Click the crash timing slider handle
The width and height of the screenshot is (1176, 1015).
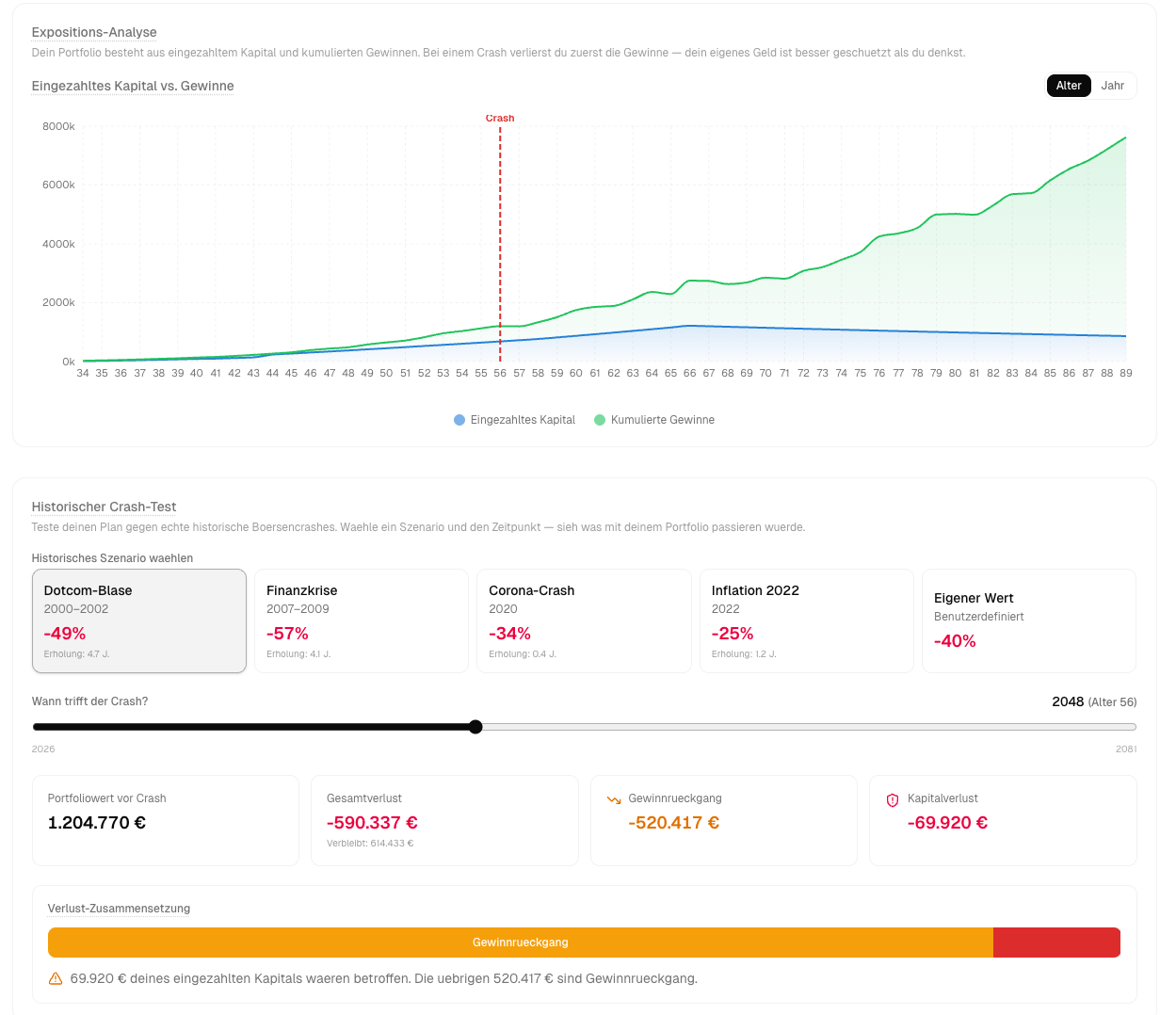click(x=475, y=727)
